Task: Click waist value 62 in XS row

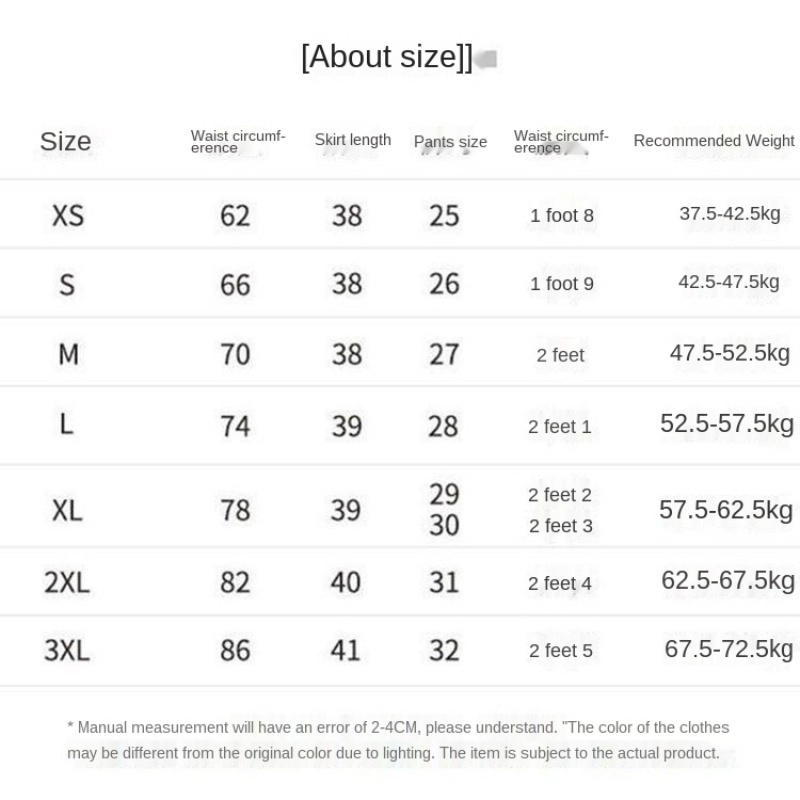Action: pyautogui.click(x=235, y=215)
